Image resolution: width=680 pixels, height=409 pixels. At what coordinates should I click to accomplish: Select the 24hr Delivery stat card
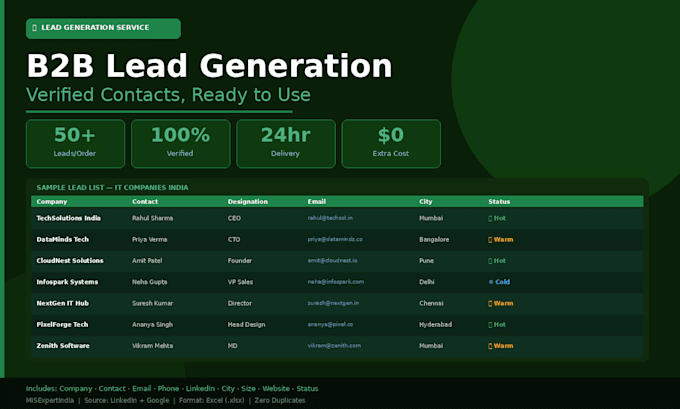pos(286,144)
